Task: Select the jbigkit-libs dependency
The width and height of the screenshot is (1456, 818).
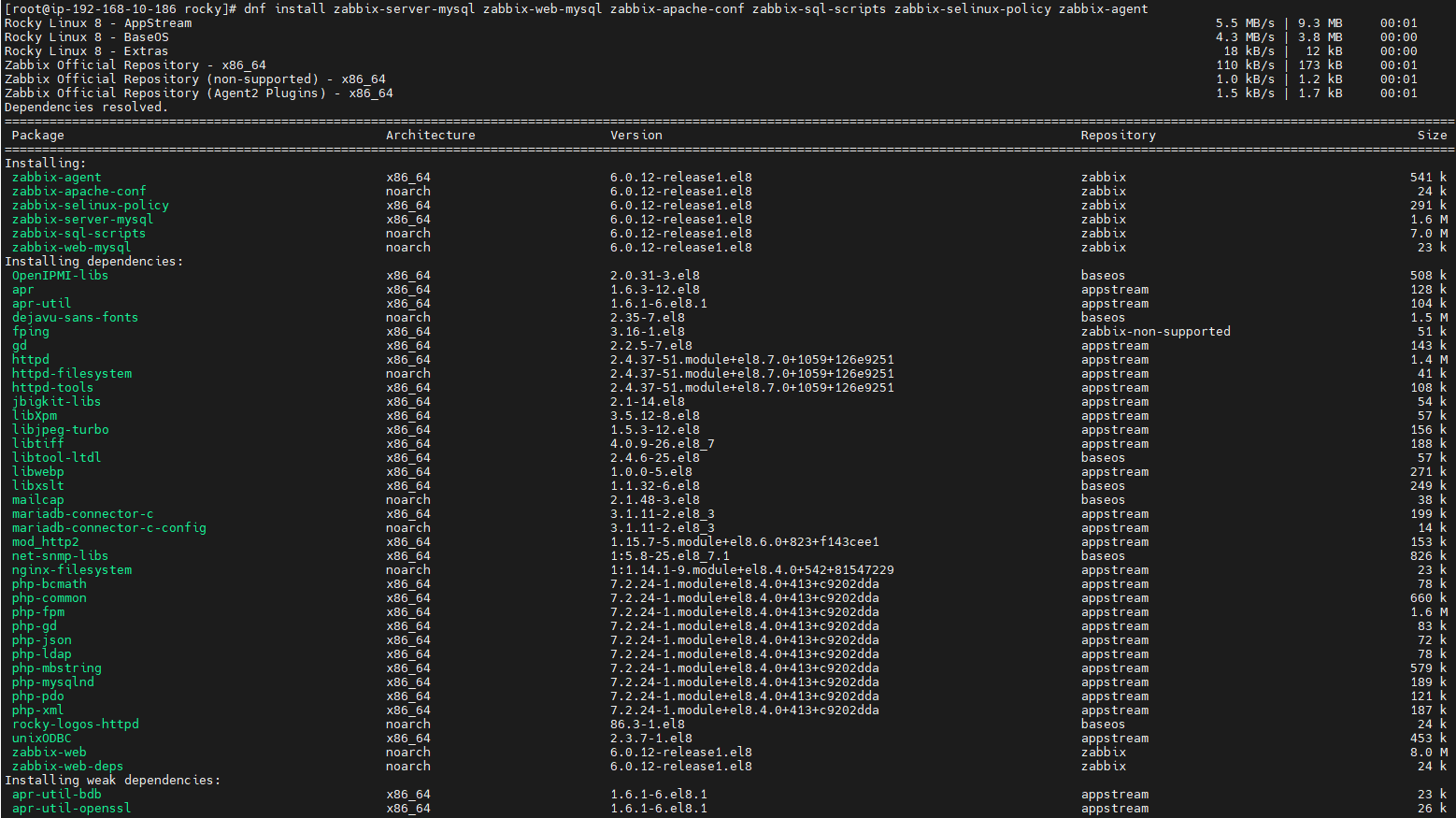Action: (x=56, y=401)
